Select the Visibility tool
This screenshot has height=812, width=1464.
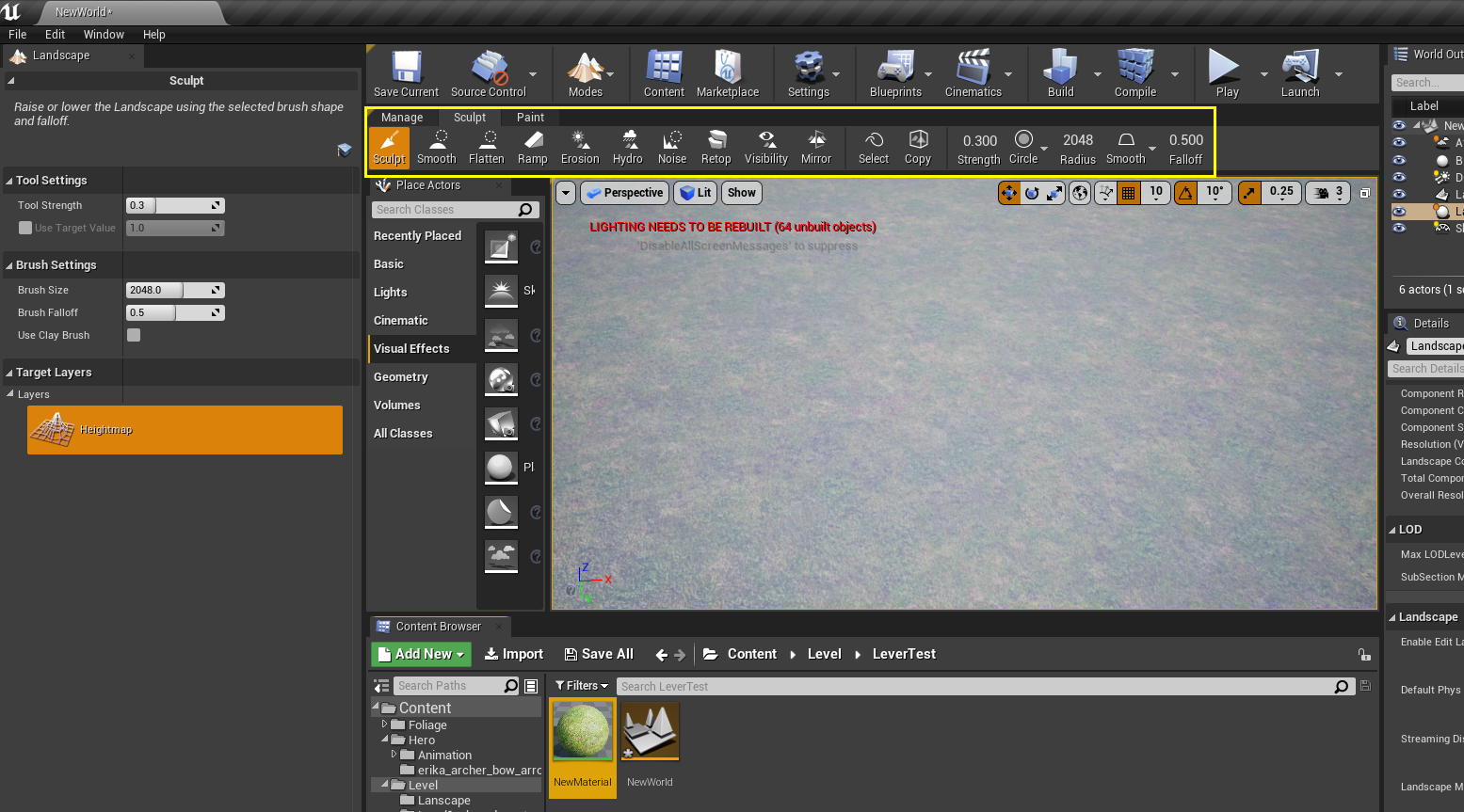click(x=766, y=149)
